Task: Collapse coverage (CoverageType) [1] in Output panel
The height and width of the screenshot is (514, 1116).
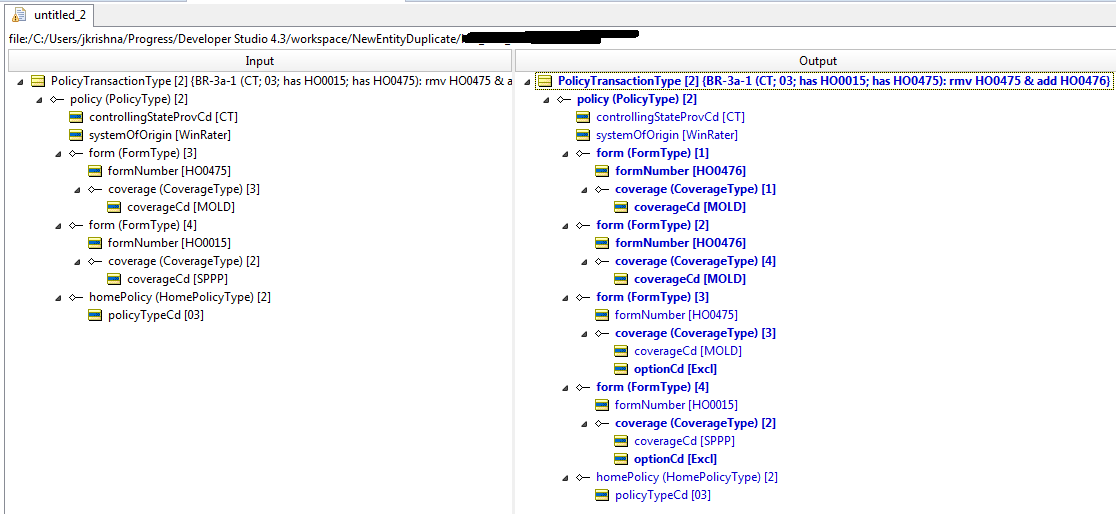Action: click(x=584, y=190)
